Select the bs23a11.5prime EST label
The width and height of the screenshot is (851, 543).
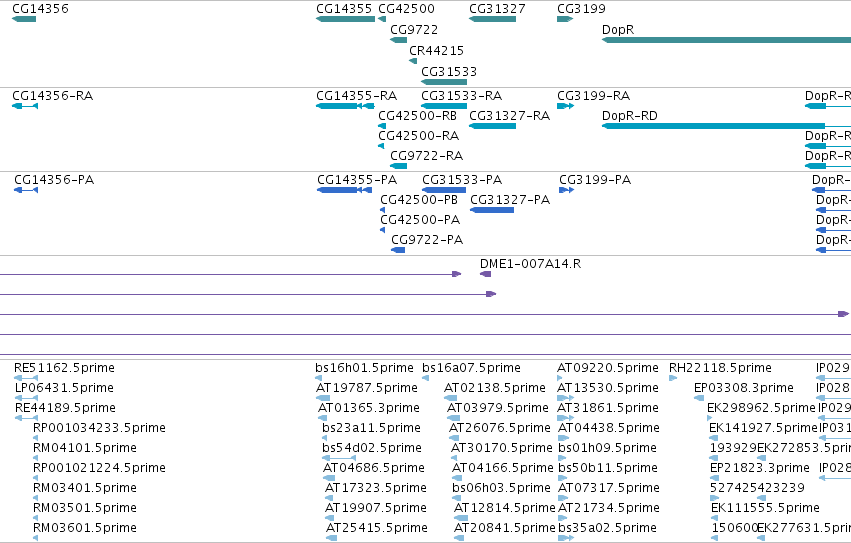[x=371, y=428]
